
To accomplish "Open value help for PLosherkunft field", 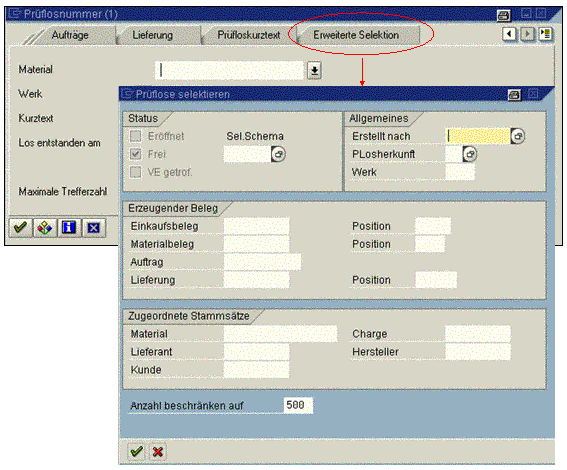I will 469,154.
